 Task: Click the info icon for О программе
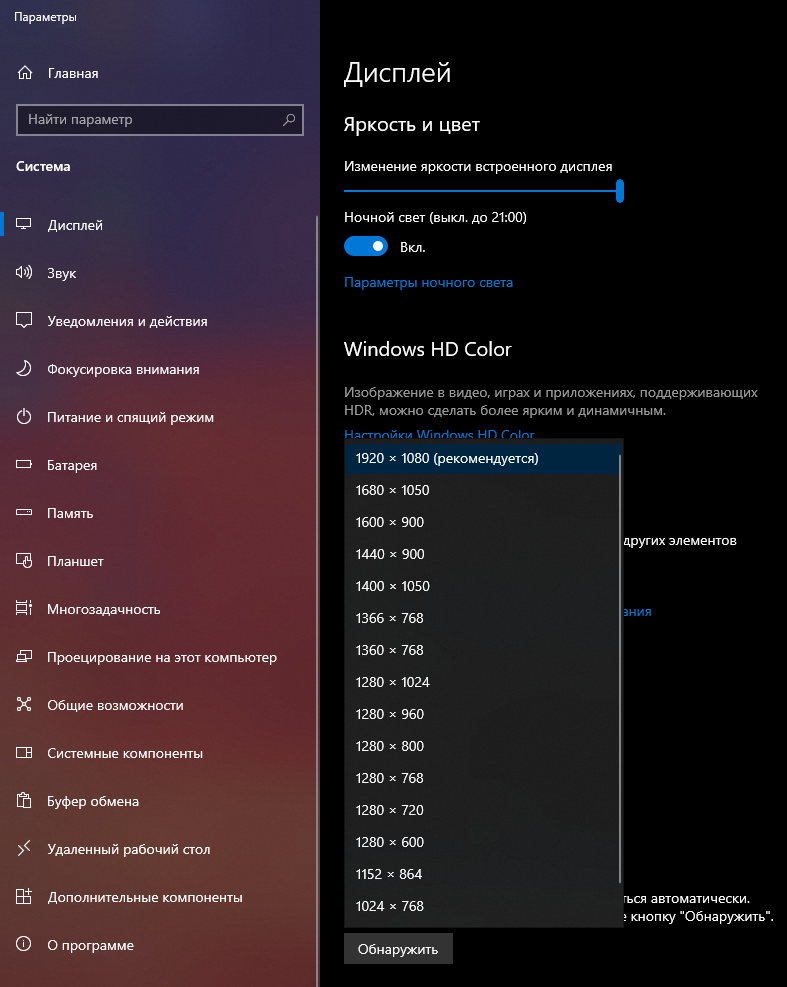coord(25,945)
